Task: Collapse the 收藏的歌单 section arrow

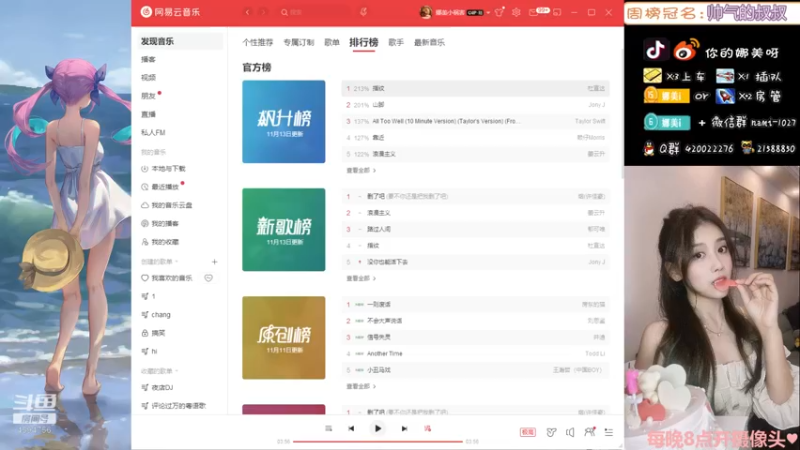Action: (x=177, y=371)
